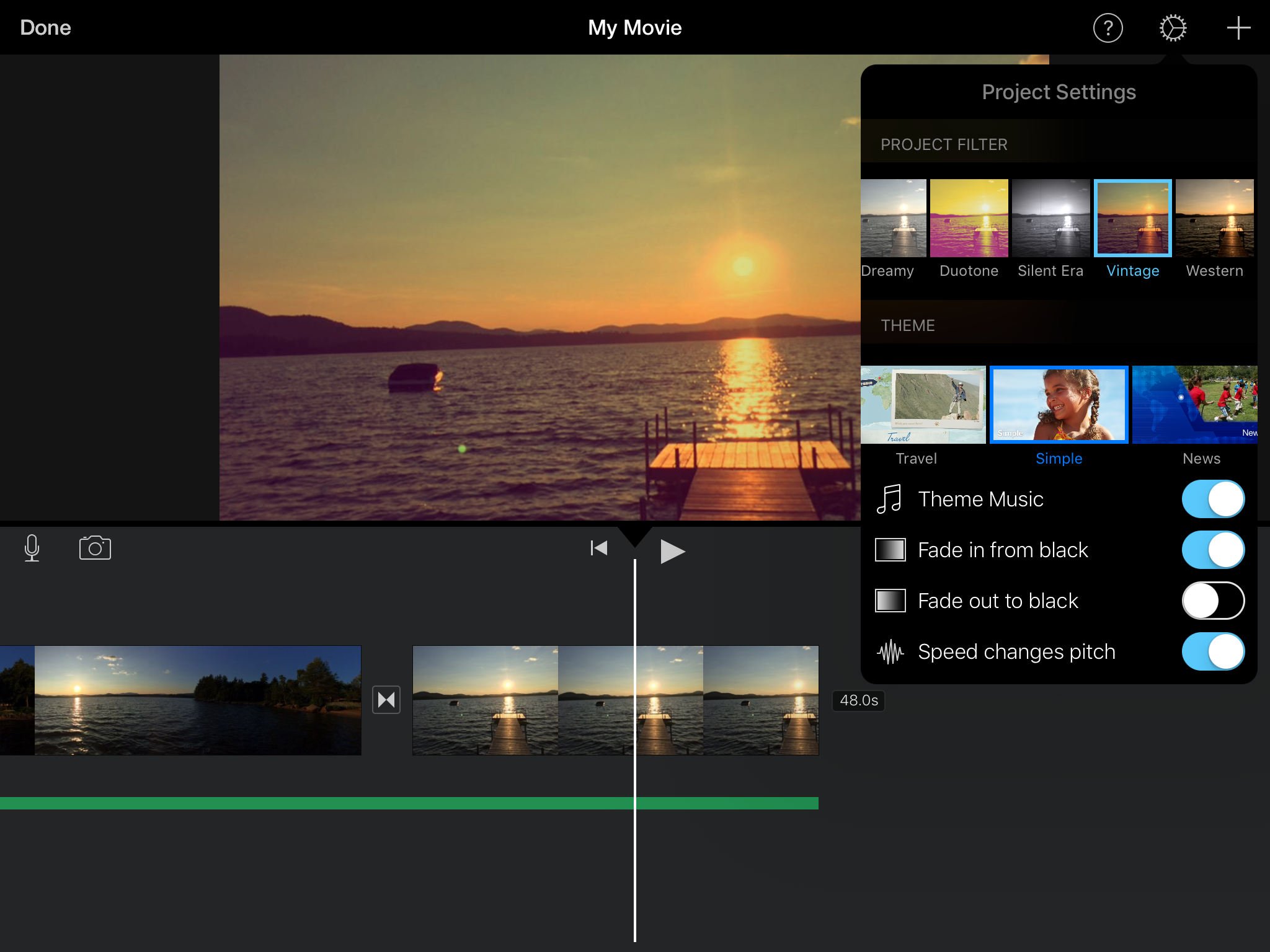This screenshot has width=1270, height=952.
Task: Add media using the plus icon
Action: (1238, 27)
